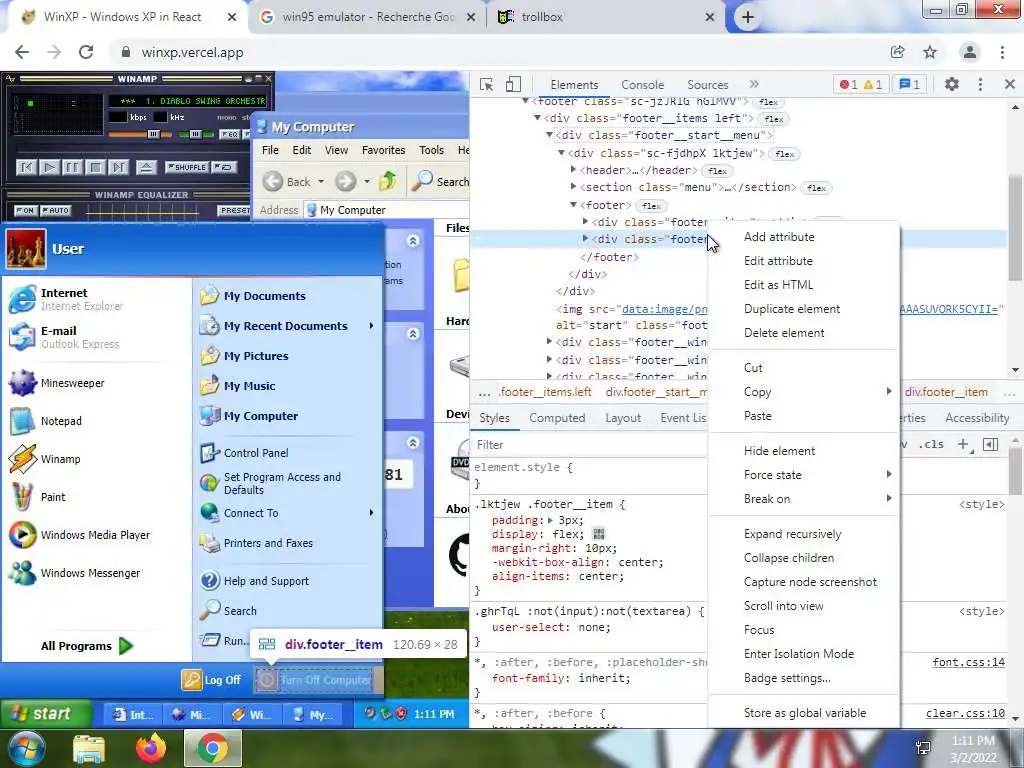Toggle Winamp SHUFFLE button
Viewport: 1024px width, 768px height.
tap(187, 167)
